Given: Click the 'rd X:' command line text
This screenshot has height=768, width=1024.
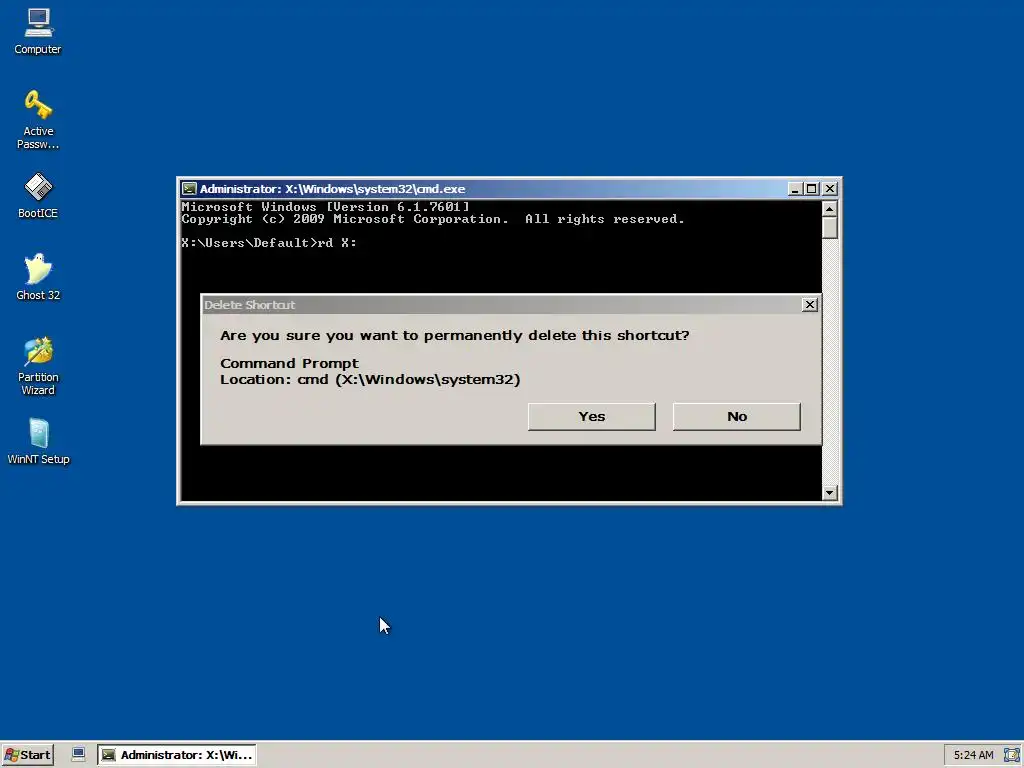Looking at the screenshot, I should point(337,243).
